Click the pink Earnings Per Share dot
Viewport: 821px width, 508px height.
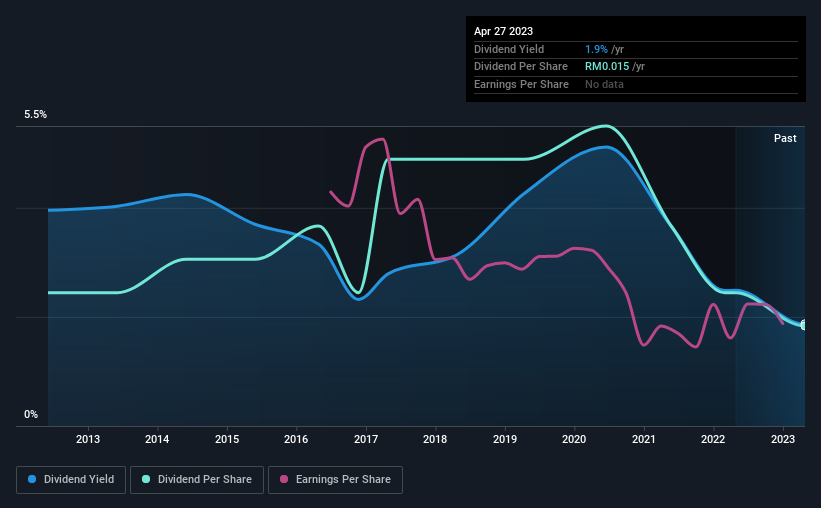(284, 479)
